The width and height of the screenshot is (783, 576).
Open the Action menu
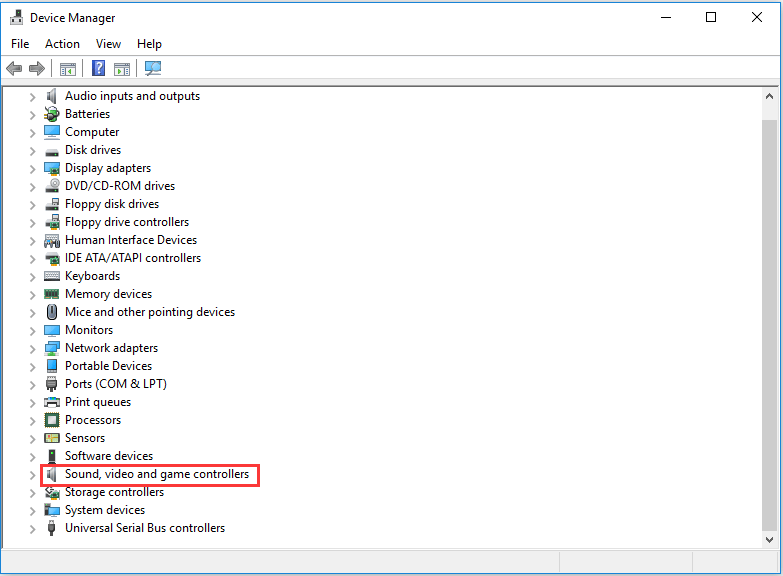(62, 44)
